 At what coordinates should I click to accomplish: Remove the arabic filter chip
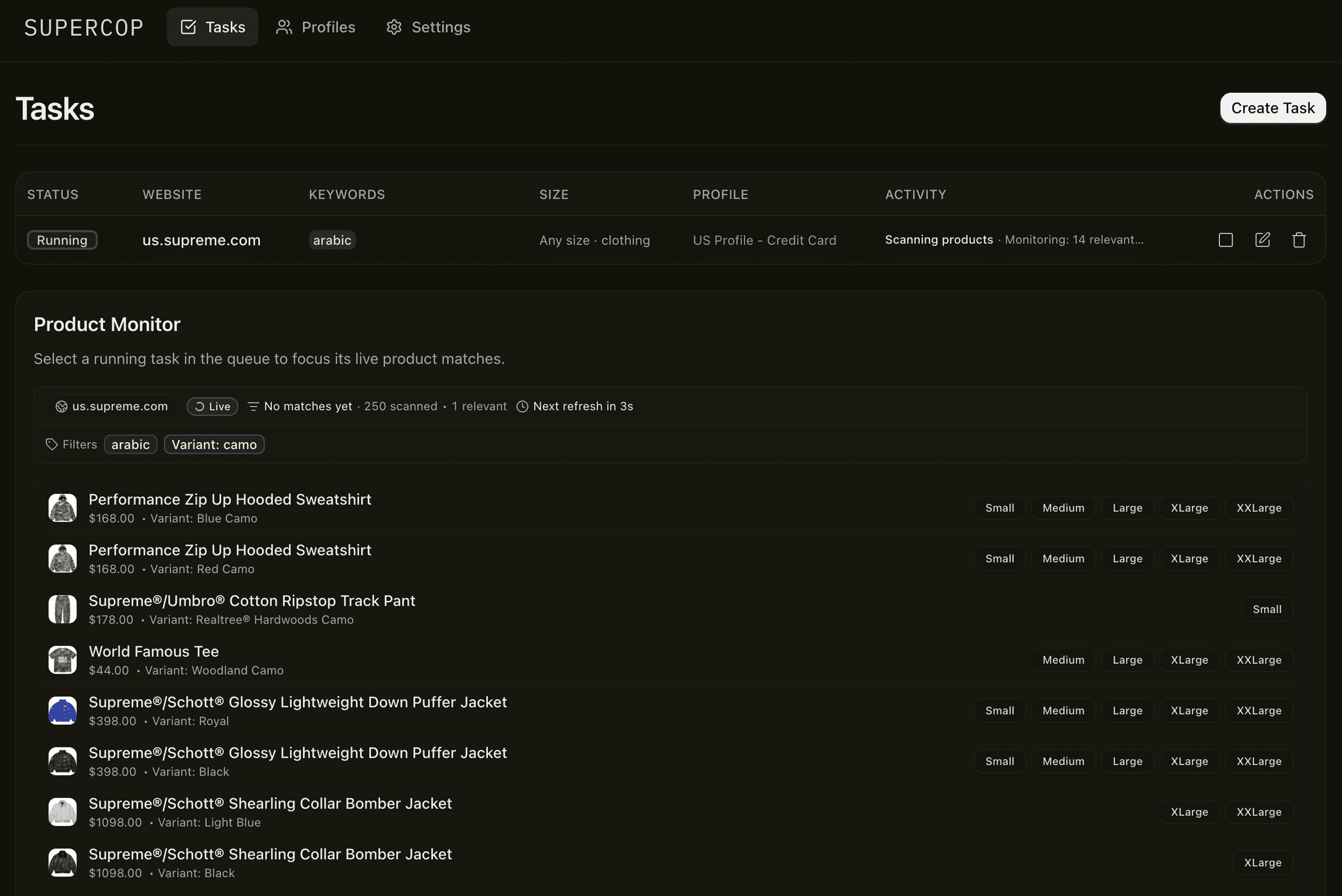click(x=130, y=444)
